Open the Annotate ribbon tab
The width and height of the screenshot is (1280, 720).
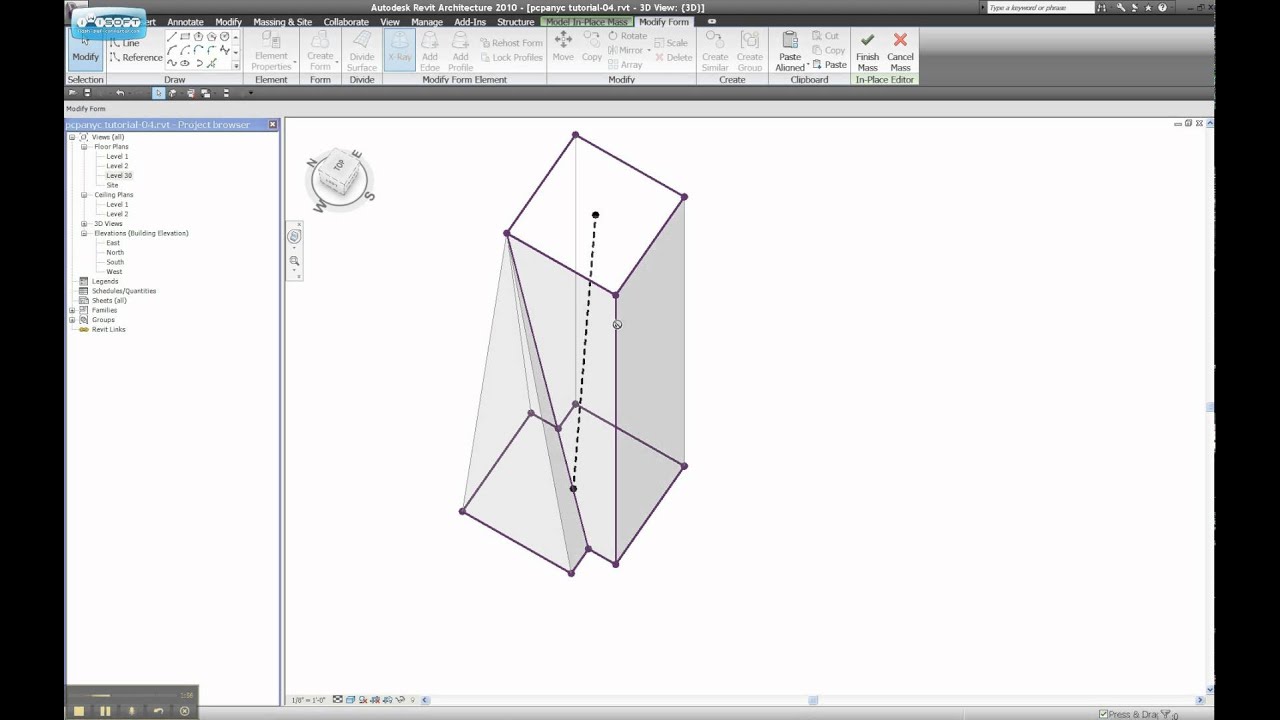point(185,21)
